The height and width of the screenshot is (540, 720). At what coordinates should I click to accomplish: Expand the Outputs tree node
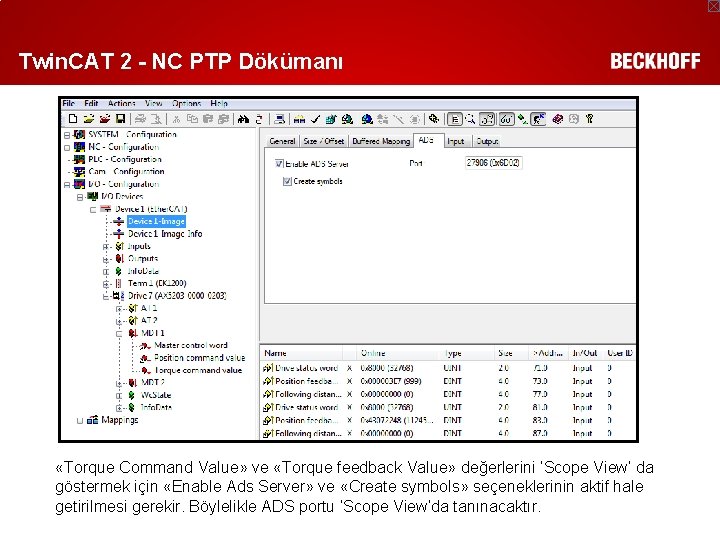pyautogui.click(x=106, y=259)
